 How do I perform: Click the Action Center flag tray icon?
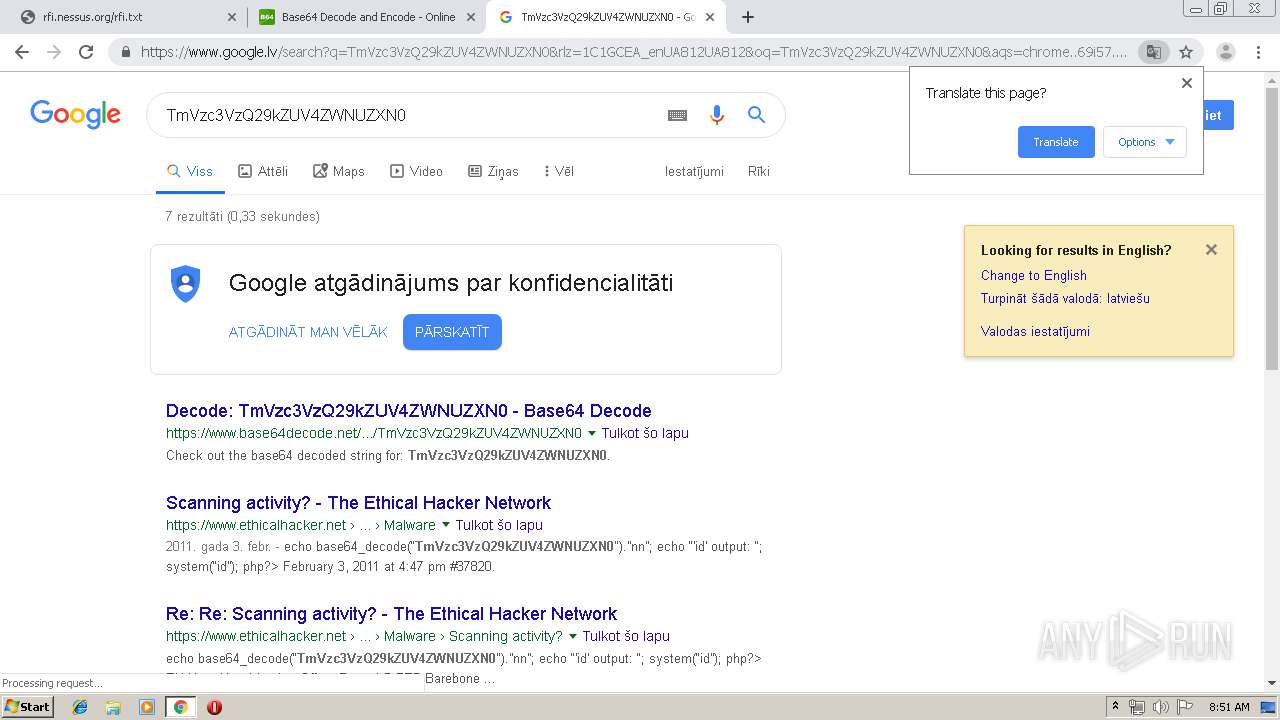click(1184, 707)
